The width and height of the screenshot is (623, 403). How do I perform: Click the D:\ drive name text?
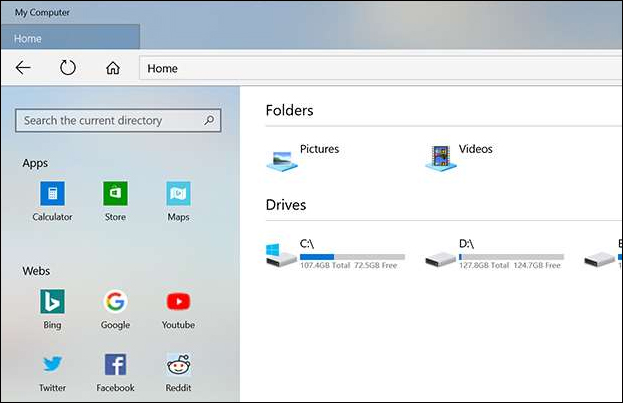click(x=466, y=244)
